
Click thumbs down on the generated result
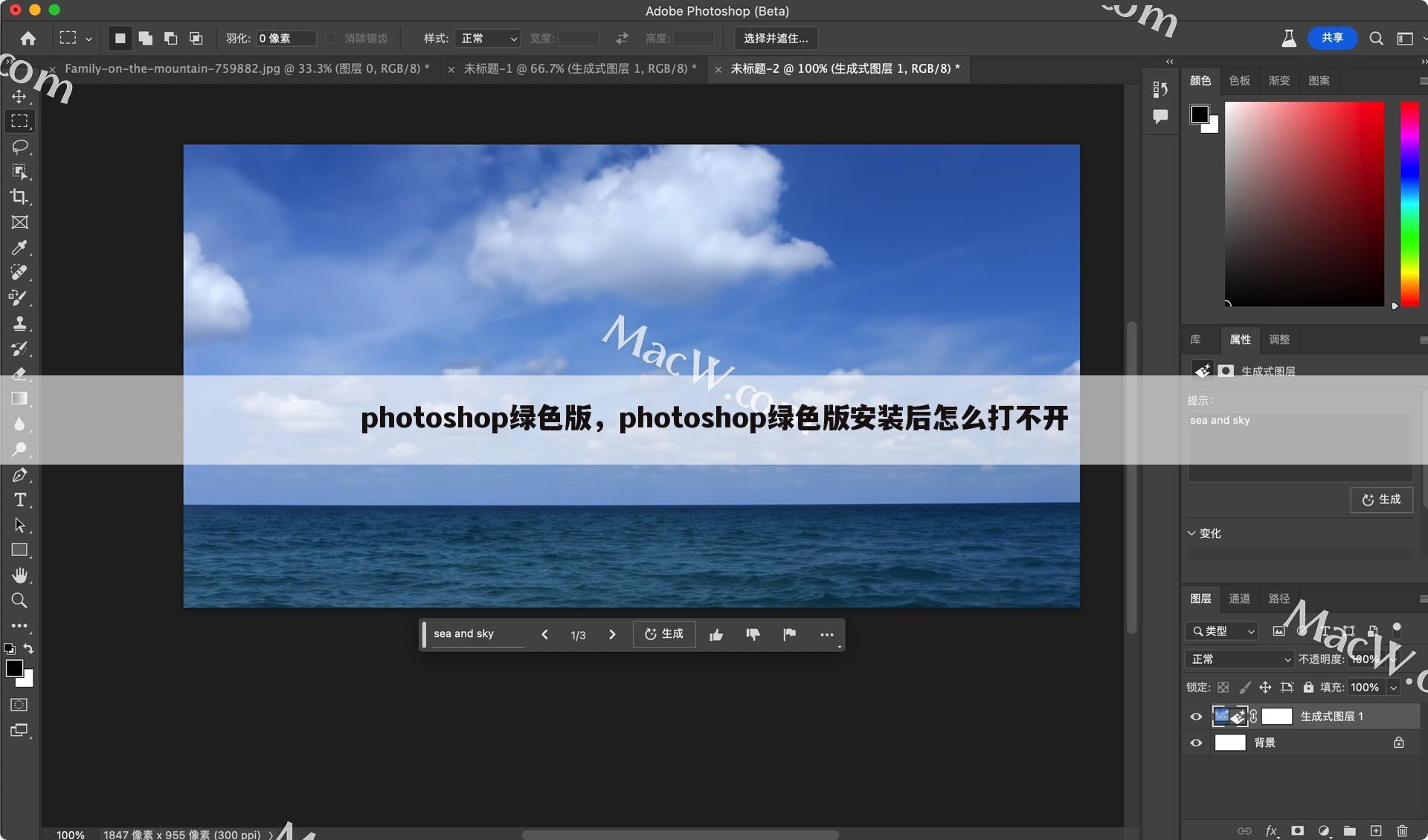pyautogui.click(x=753, y=634)
